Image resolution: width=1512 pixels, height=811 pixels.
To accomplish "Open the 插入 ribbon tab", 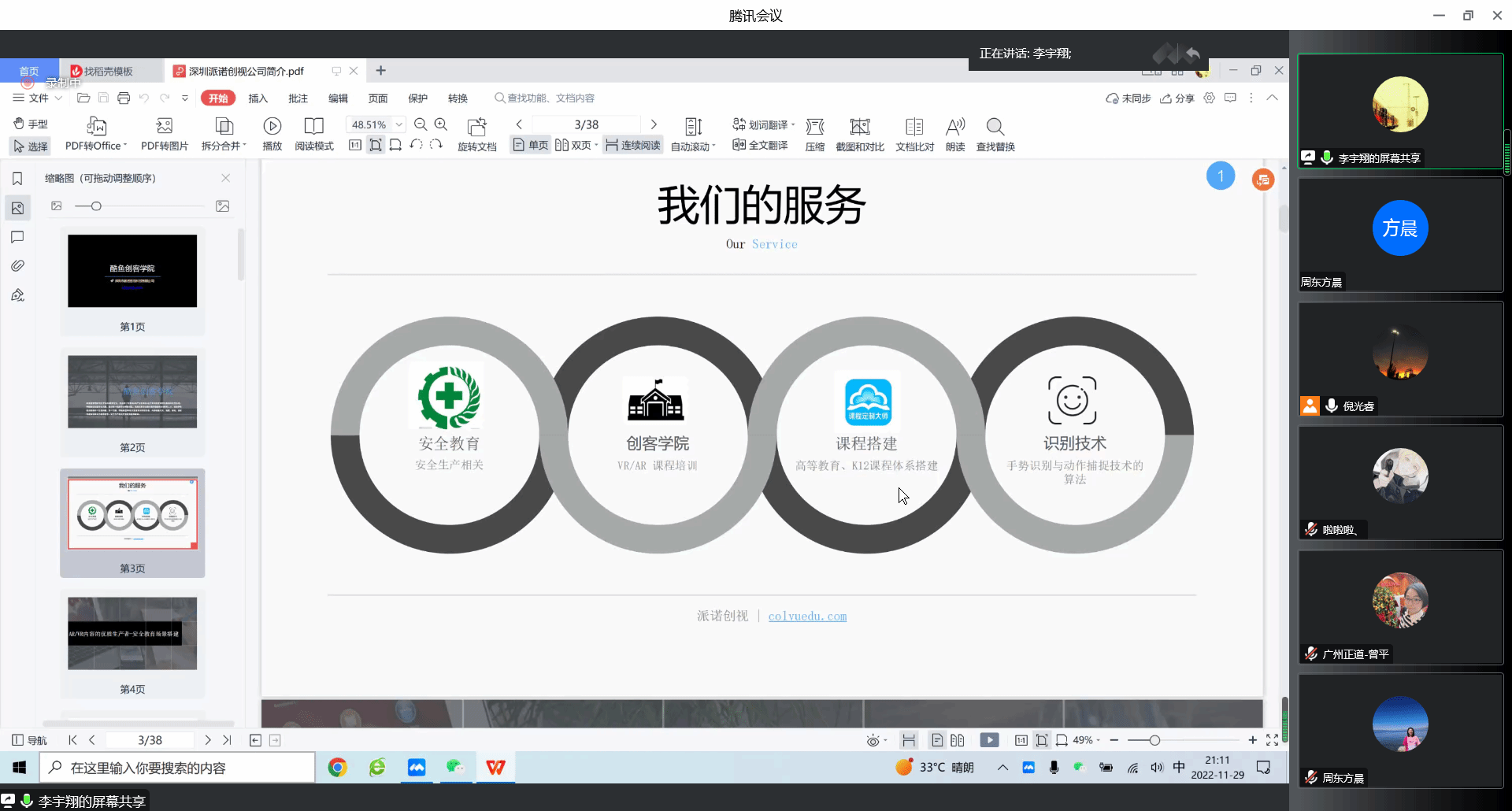I will 258,98.
